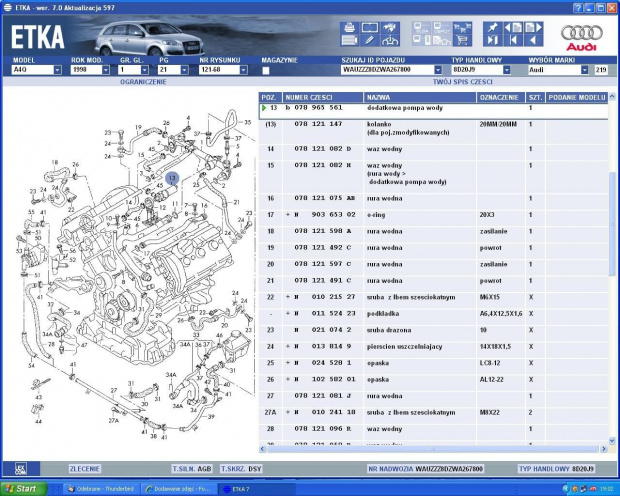The width and height of the screenshot is (620, 496).
Task: Click the jump-to-first arrow icon
Action: tap(513, 40)
